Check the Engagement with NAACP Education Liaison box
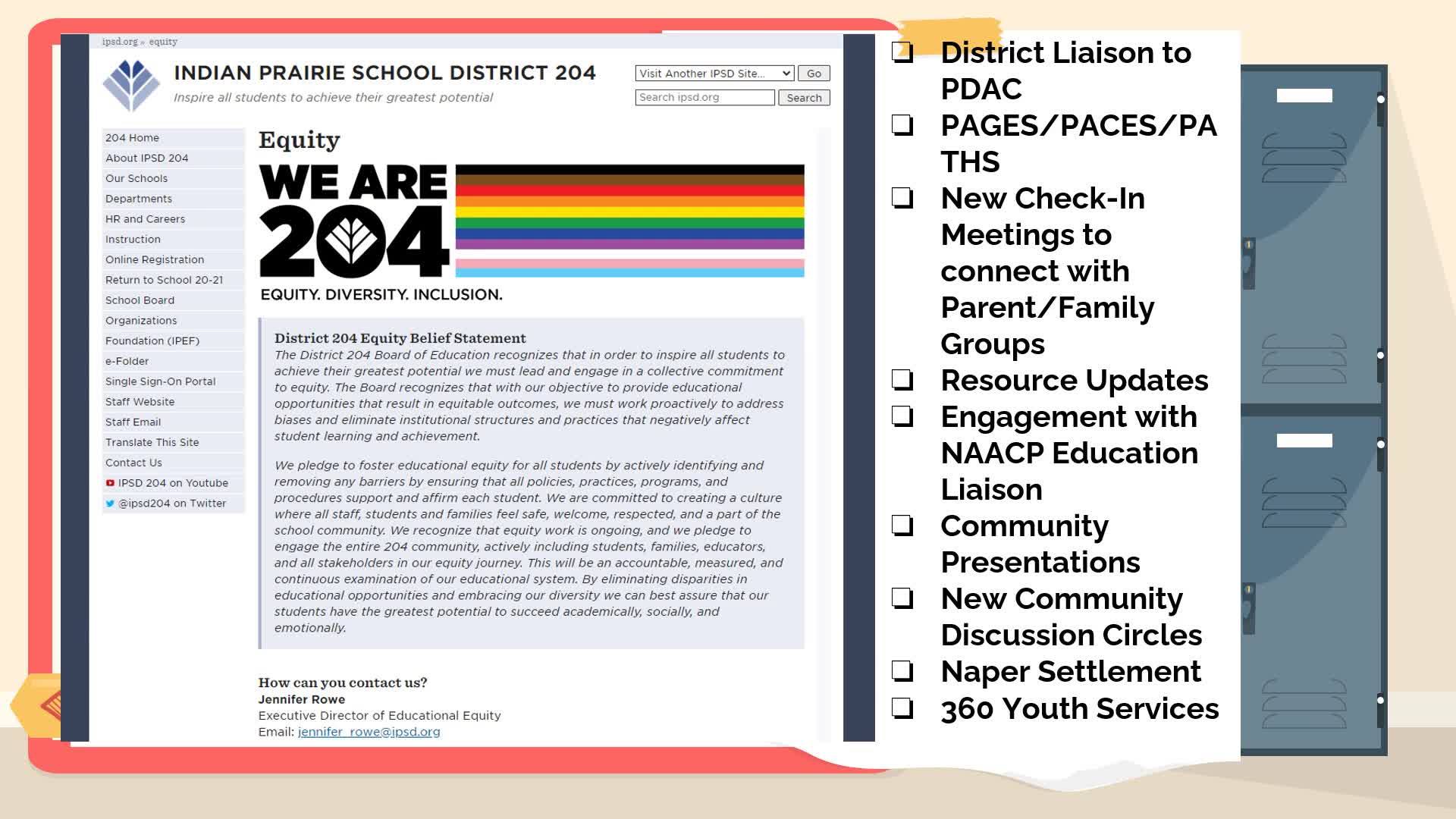Image resolution: width=1456 pixels, height=819 pixels. click(x=902, y=416)
